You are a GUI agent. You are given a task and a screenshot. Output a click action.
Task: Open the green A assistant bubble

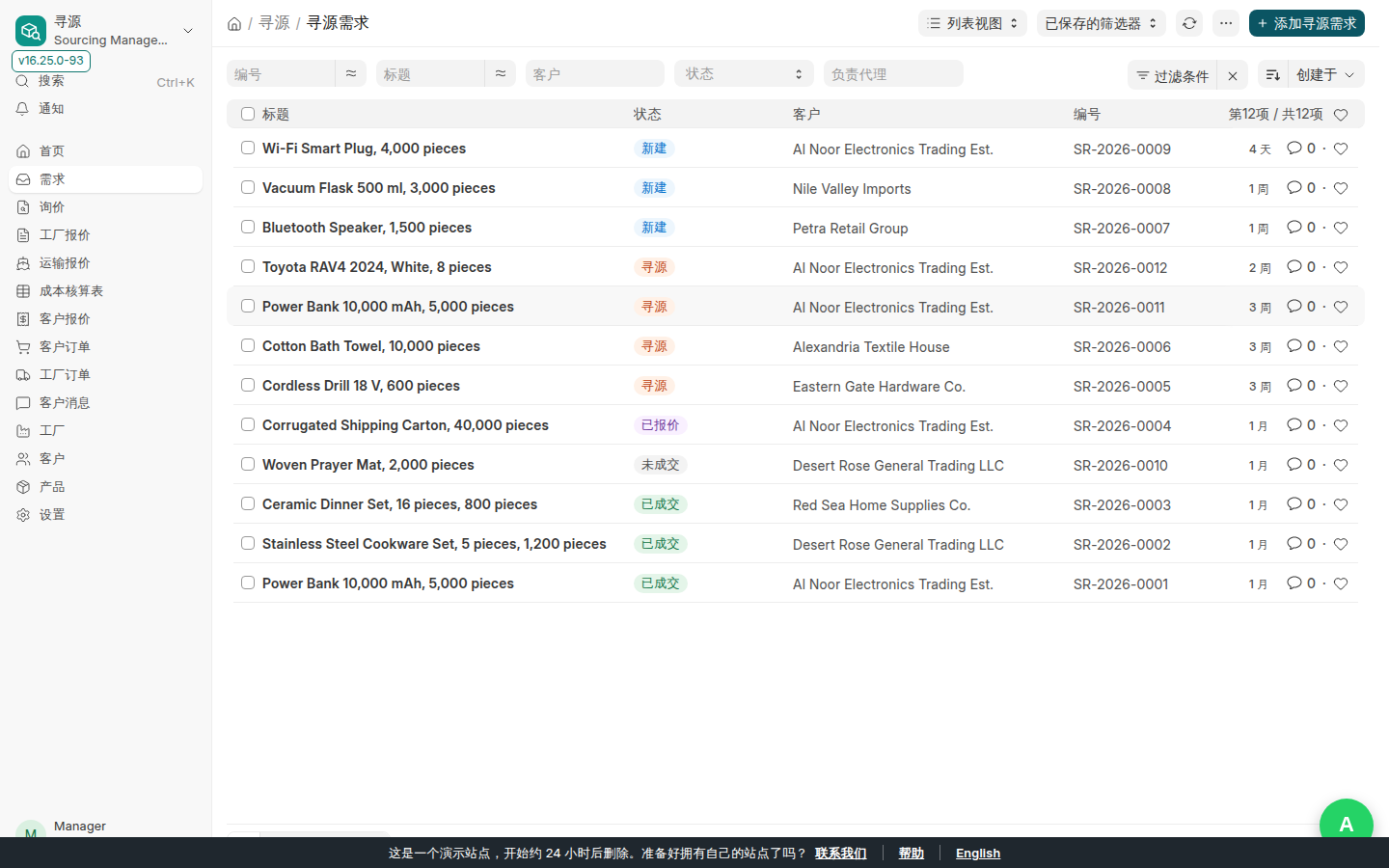(1347, 824)
